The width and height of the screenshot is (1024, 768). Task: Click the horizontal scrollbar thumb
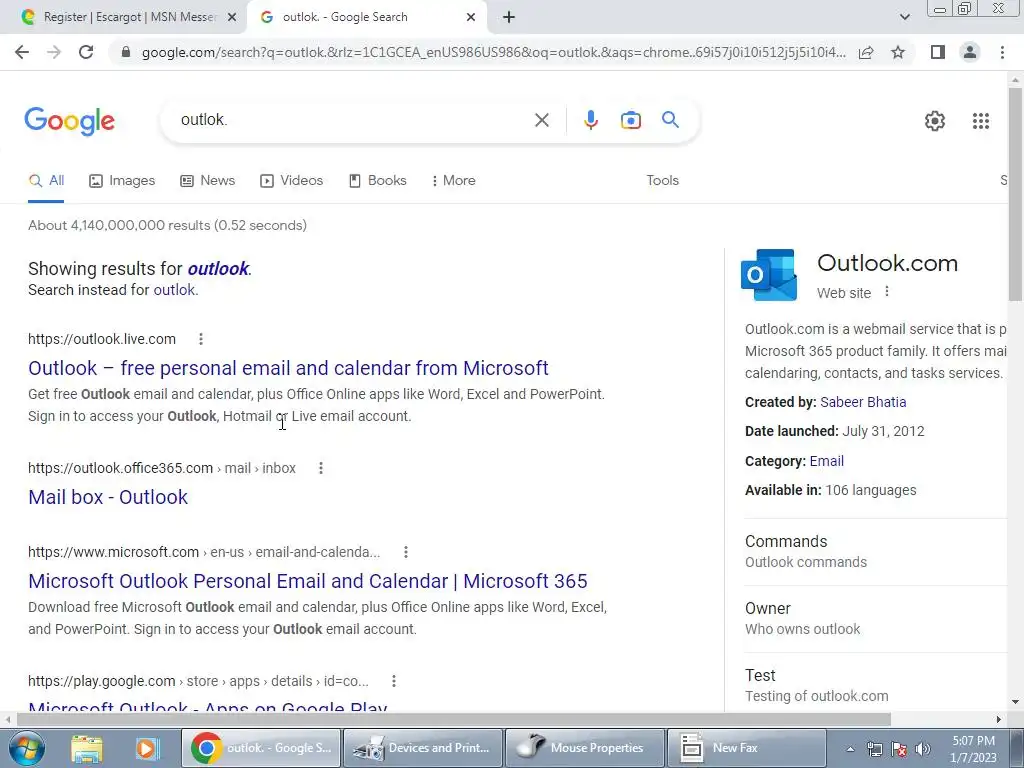453,720
